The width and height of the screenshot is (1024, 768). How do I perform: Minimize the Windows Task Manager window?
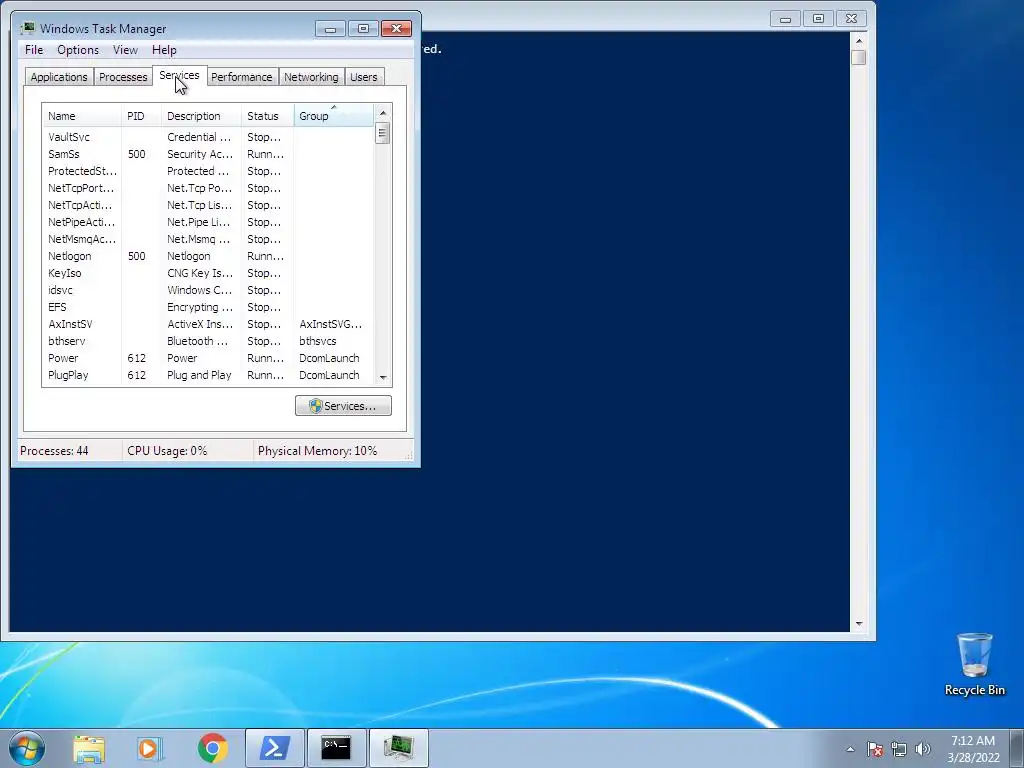tap(330, 29)
